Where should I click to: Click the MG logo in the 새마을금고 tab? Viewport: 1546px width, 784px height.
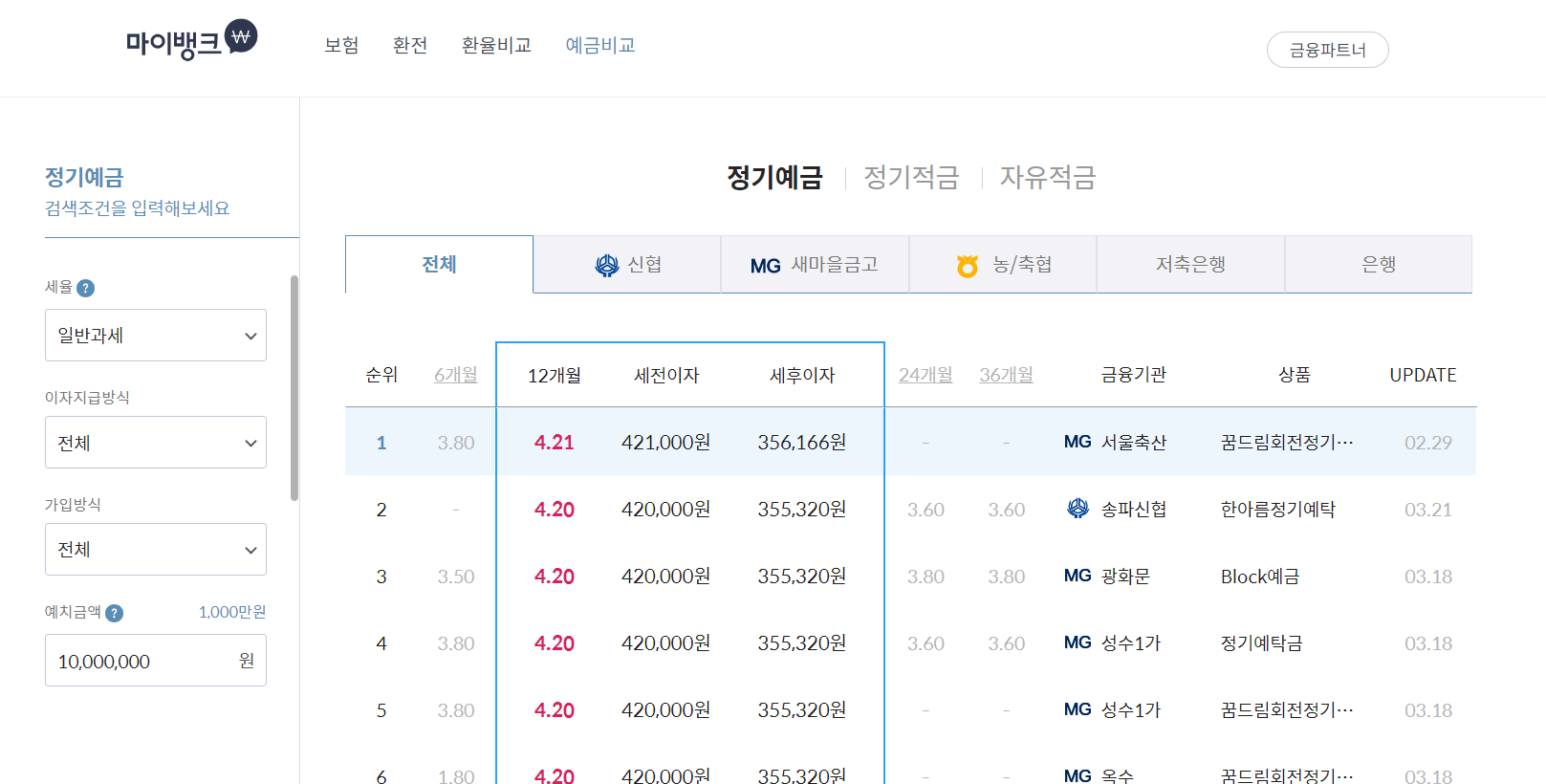click(766, 266)
